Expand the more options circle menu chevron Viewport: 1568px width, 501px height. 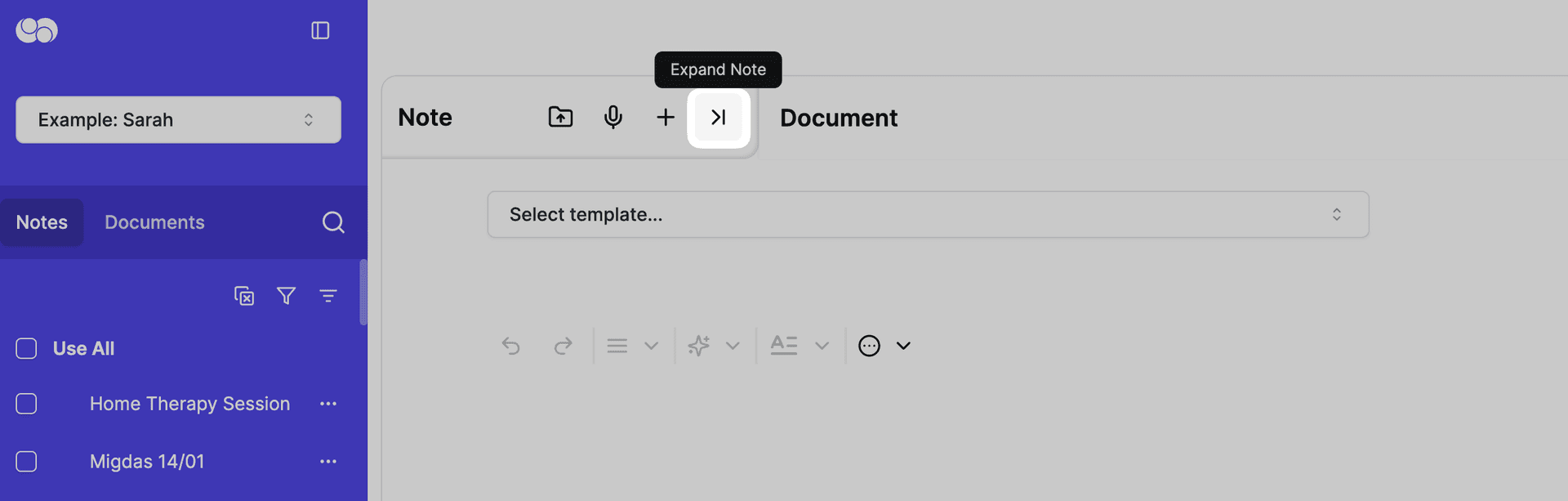(x=903, y=346)
